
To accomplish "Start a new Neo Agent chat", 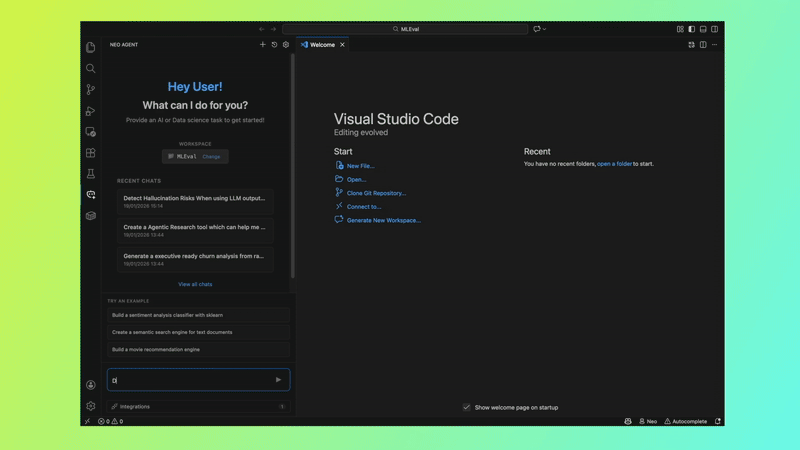I will pyautogui.click(x=263, y=45).
